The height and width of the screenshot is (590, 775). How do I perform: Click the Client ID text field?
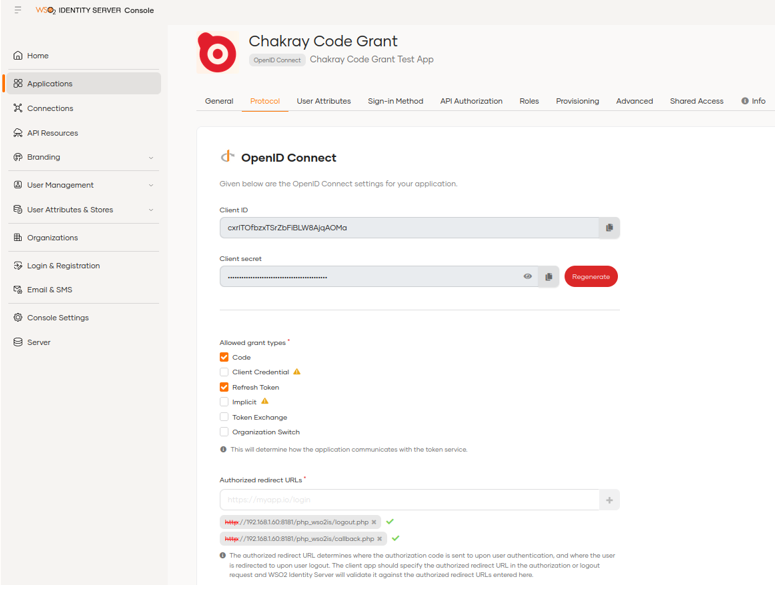(x=410, y=228)
